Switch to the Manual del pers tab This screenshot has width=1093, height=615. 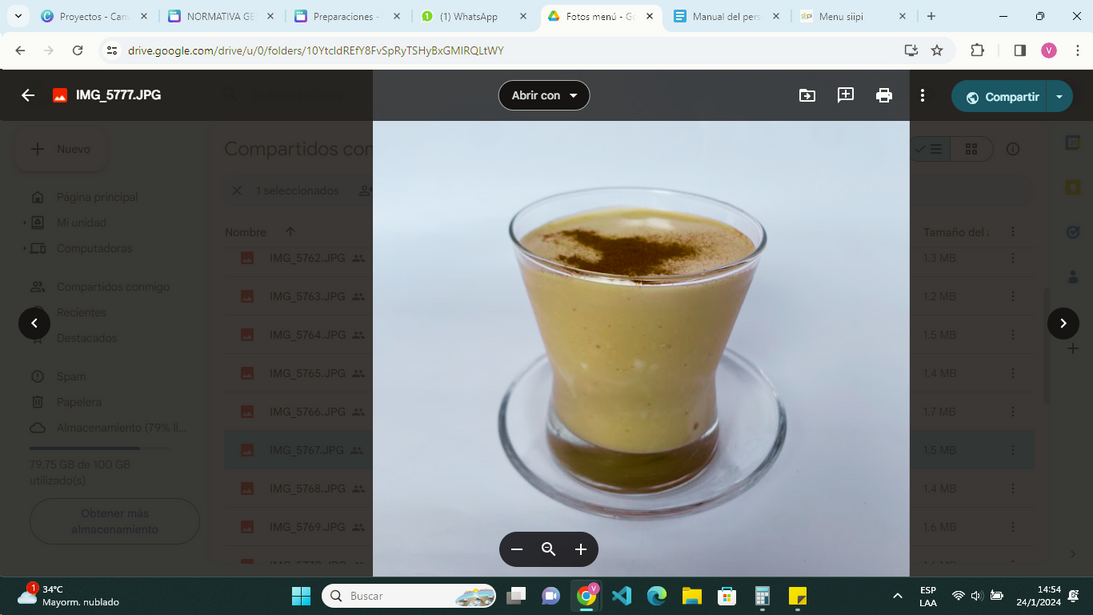pos(726,16)
